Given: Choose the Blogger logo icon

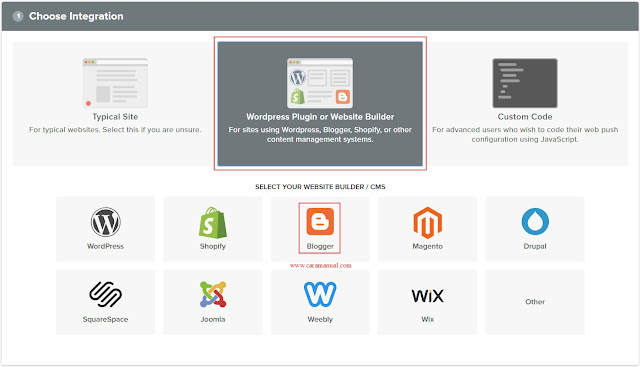Looking at the screenshot, I should (320, 222).
